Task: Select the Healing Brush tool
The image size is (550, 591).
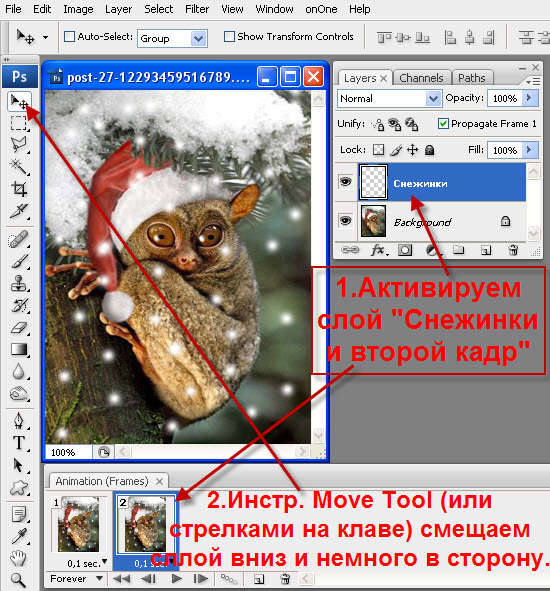Action: coord(19,240)
